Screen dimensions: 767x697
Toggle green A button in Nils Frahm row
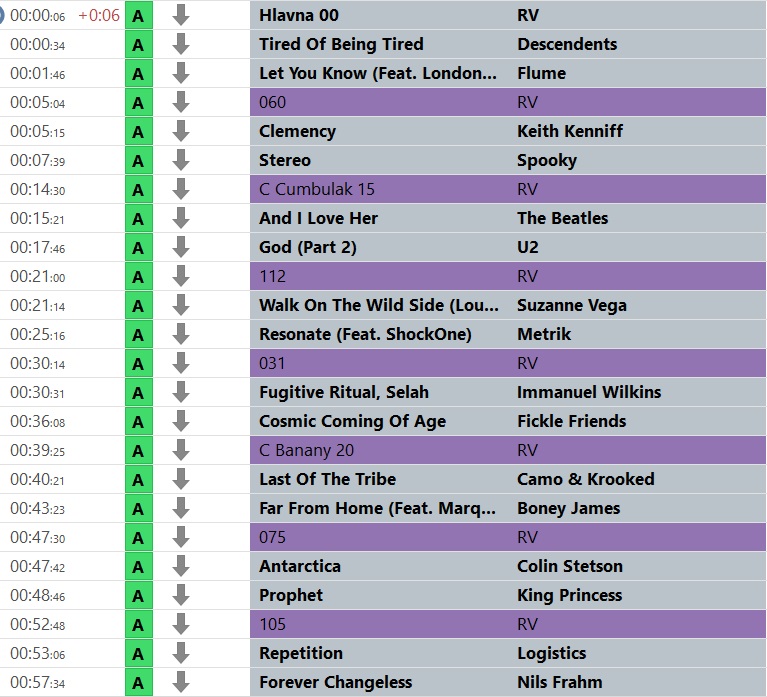pyautogui.click(x=139, y=682)
